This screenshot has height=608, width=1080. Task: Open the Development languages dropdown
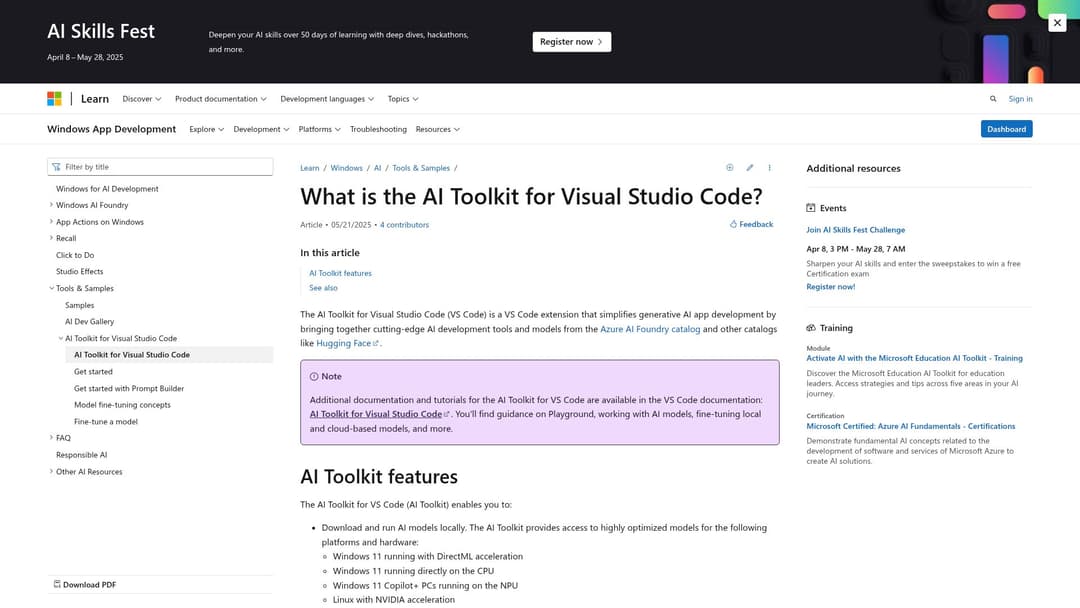pyautogui.click(x=327, y=98)
